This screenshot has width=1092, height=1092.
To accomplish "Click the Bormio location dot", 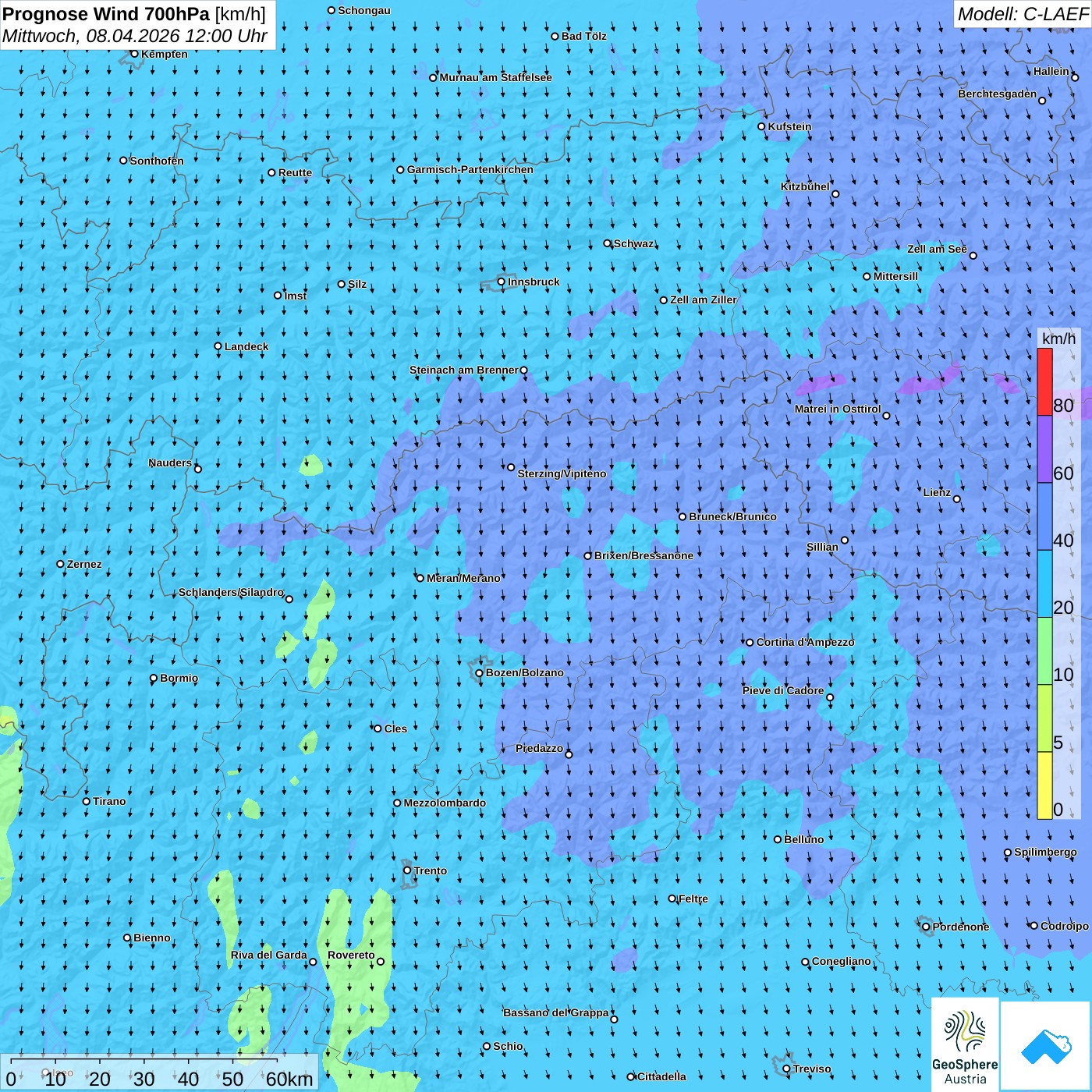I will click(x=154, y=678).
